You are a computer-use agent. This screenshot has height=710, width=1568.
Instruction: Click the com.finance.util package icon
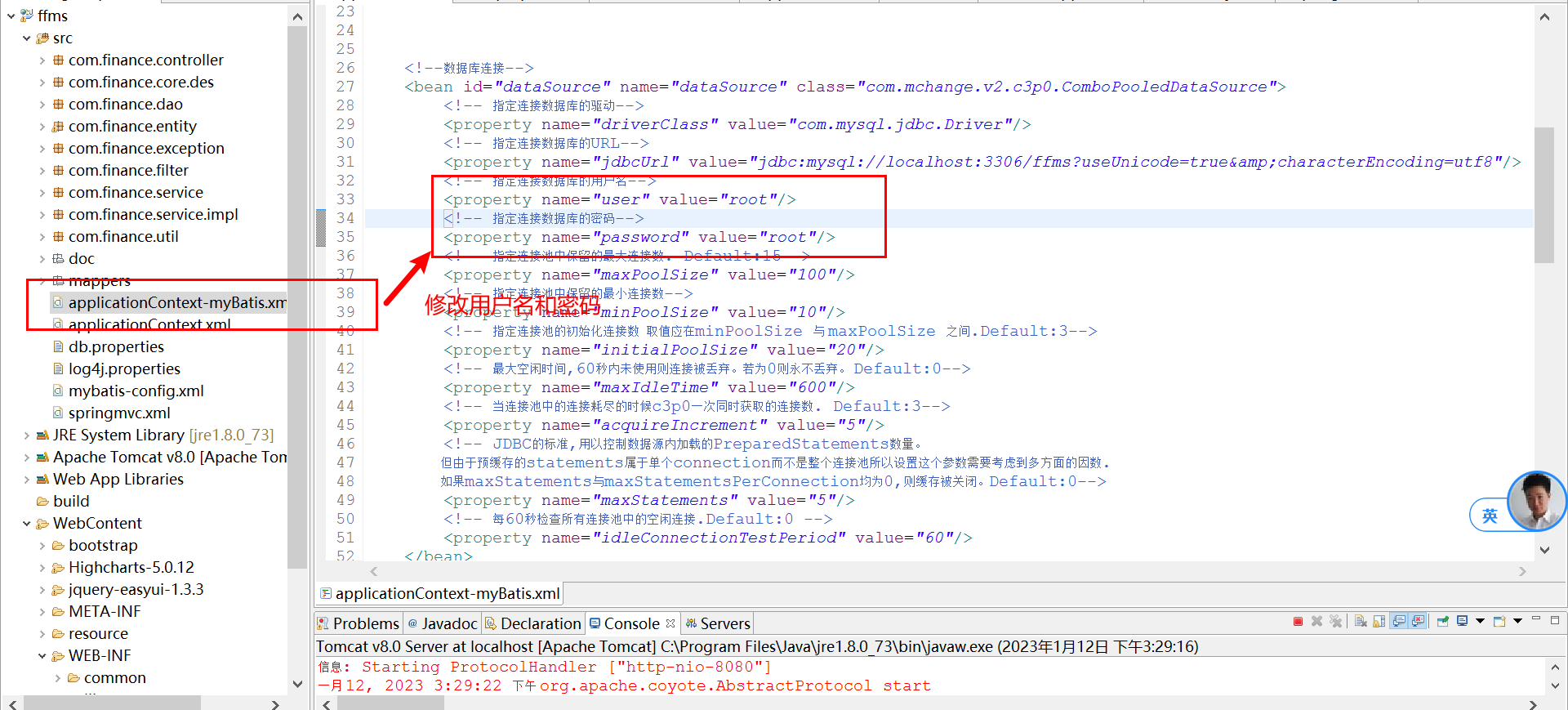(58, 236)
